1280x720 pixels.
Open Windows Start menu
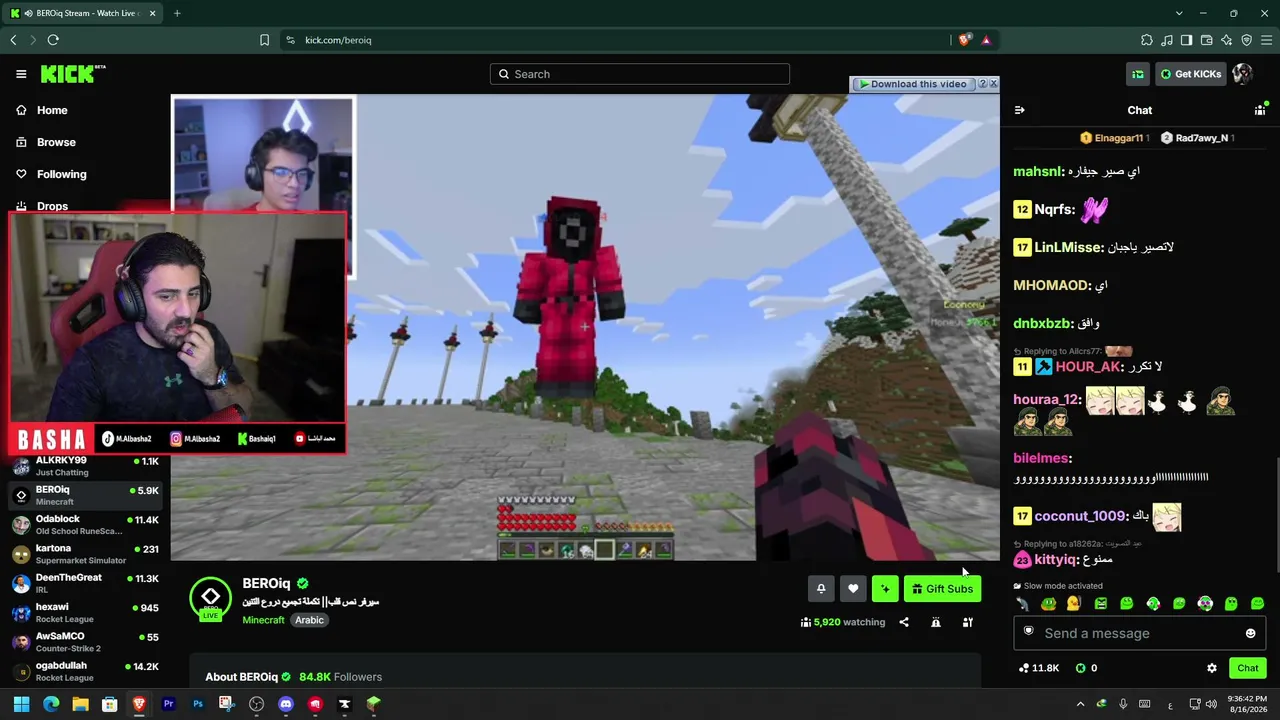tap(21, 704)
